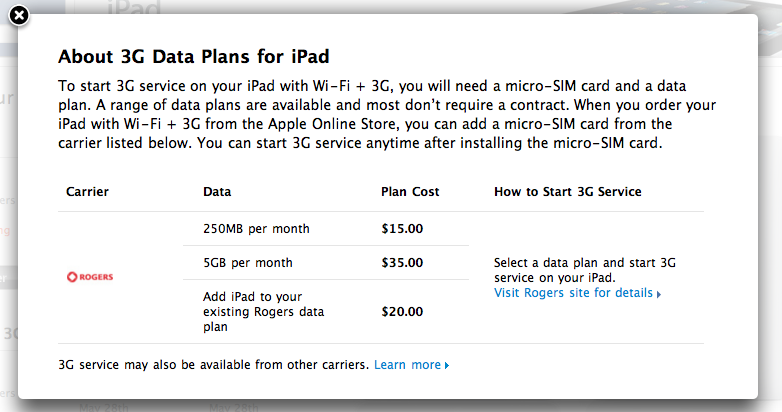
Task: Click the Plan Cost column header
Action: click(x=410, y=192)
